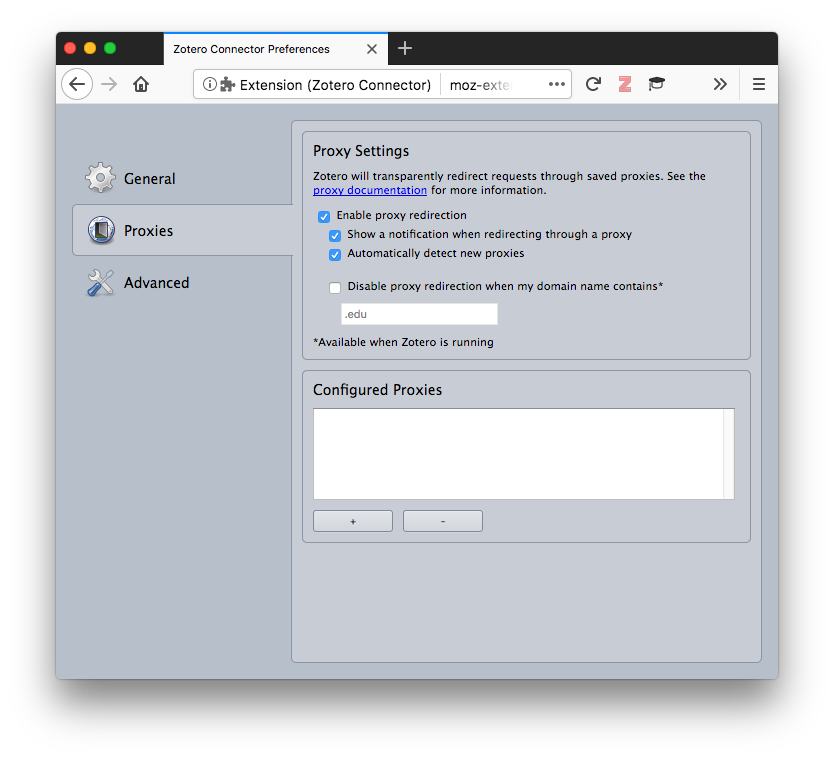Expand the toolbar overflow chevron menu
Image resolution: width=834 pixels, height=759 pixels.
pyautogui.click(x=720, y=84)
